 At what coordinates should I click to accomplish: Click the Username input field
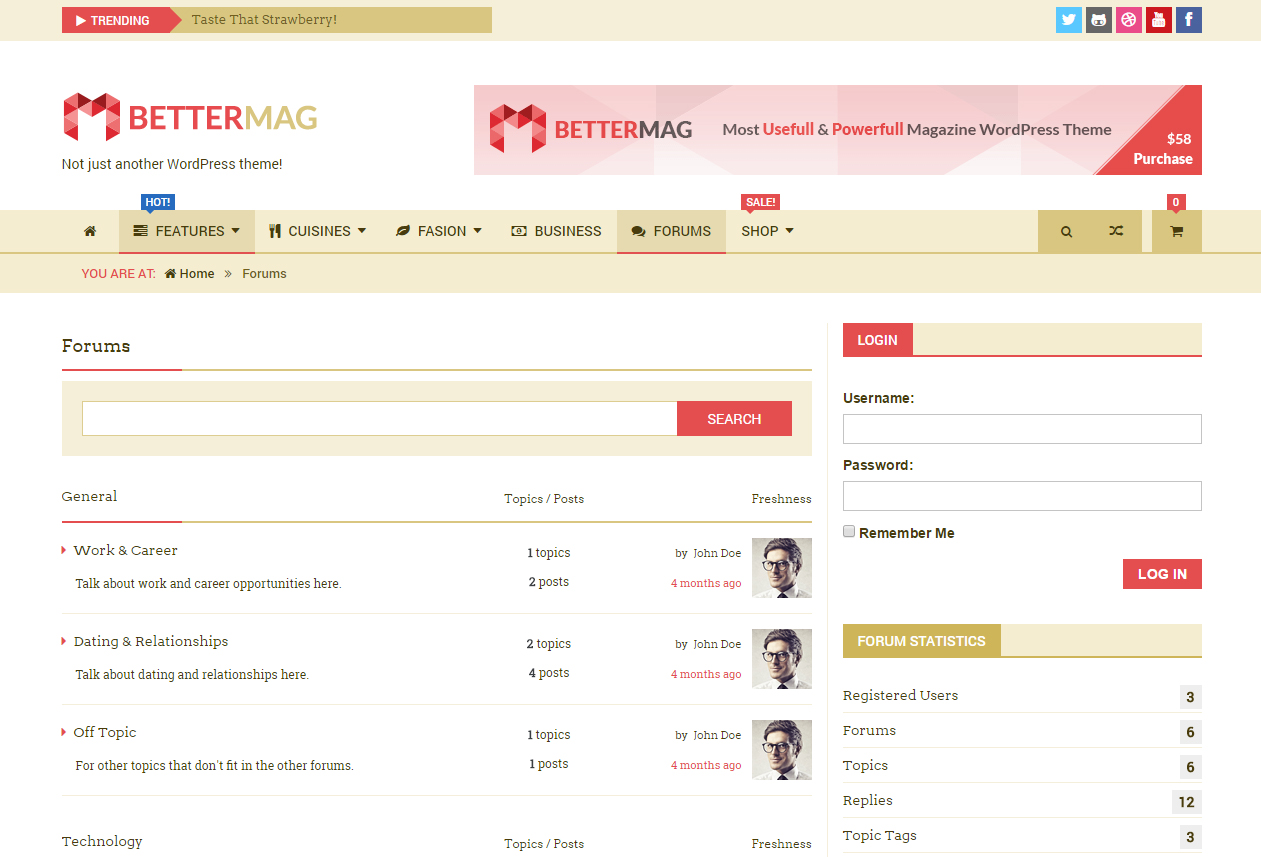pos(1022,429)
